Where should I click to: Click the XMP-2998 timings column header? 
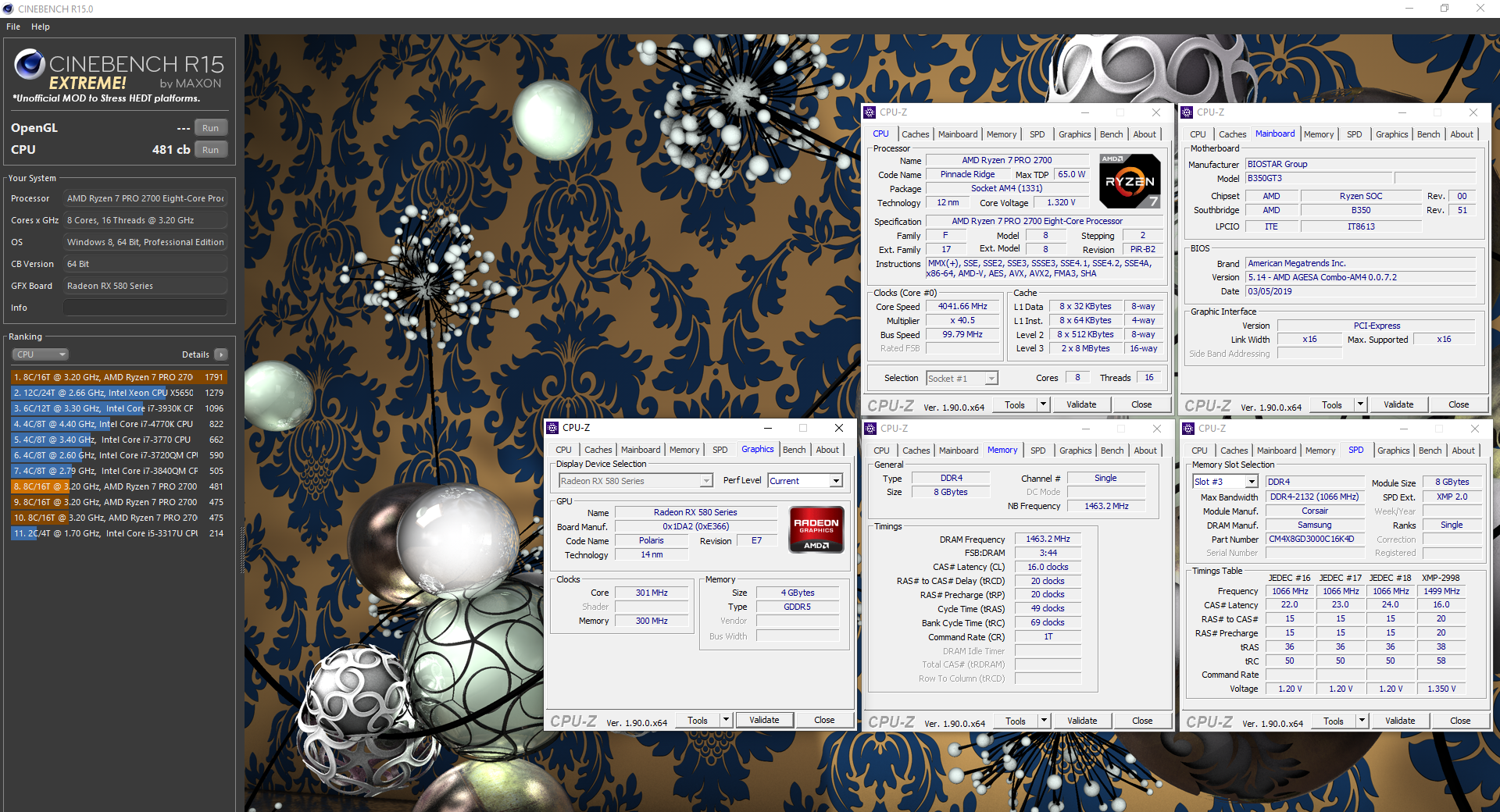tap(1441, 578)
